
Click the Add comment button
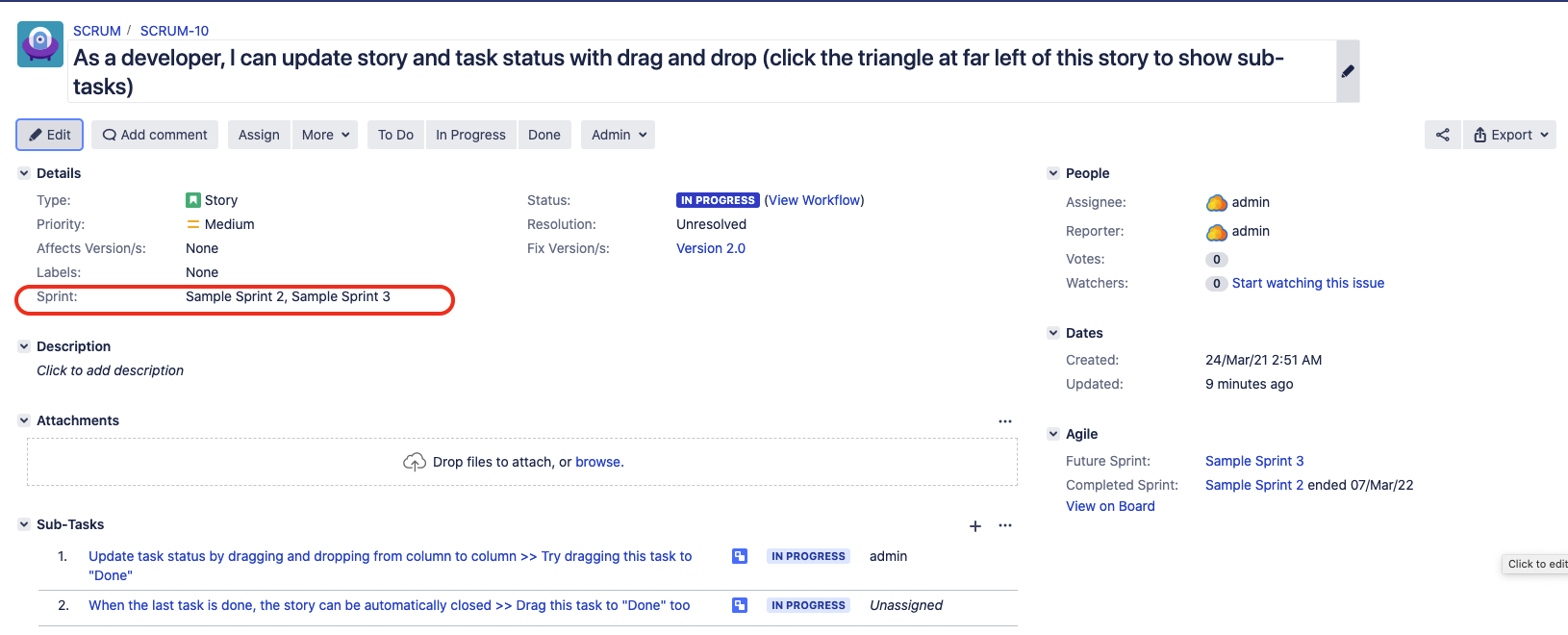click(155, 135)
